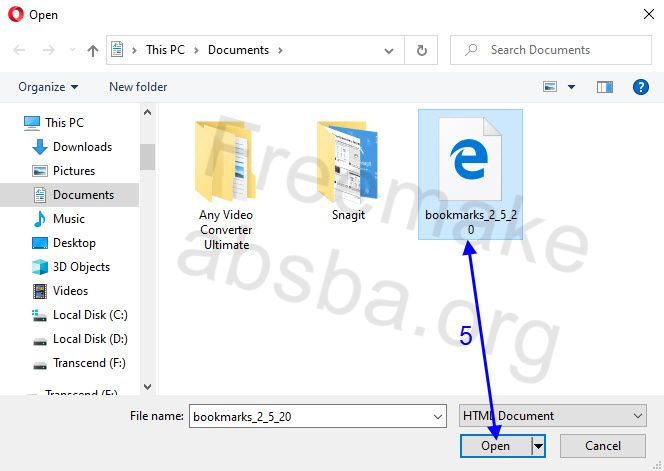
Task: Click the Pictures sidebar icon
Action: click(x=40, y=171)
